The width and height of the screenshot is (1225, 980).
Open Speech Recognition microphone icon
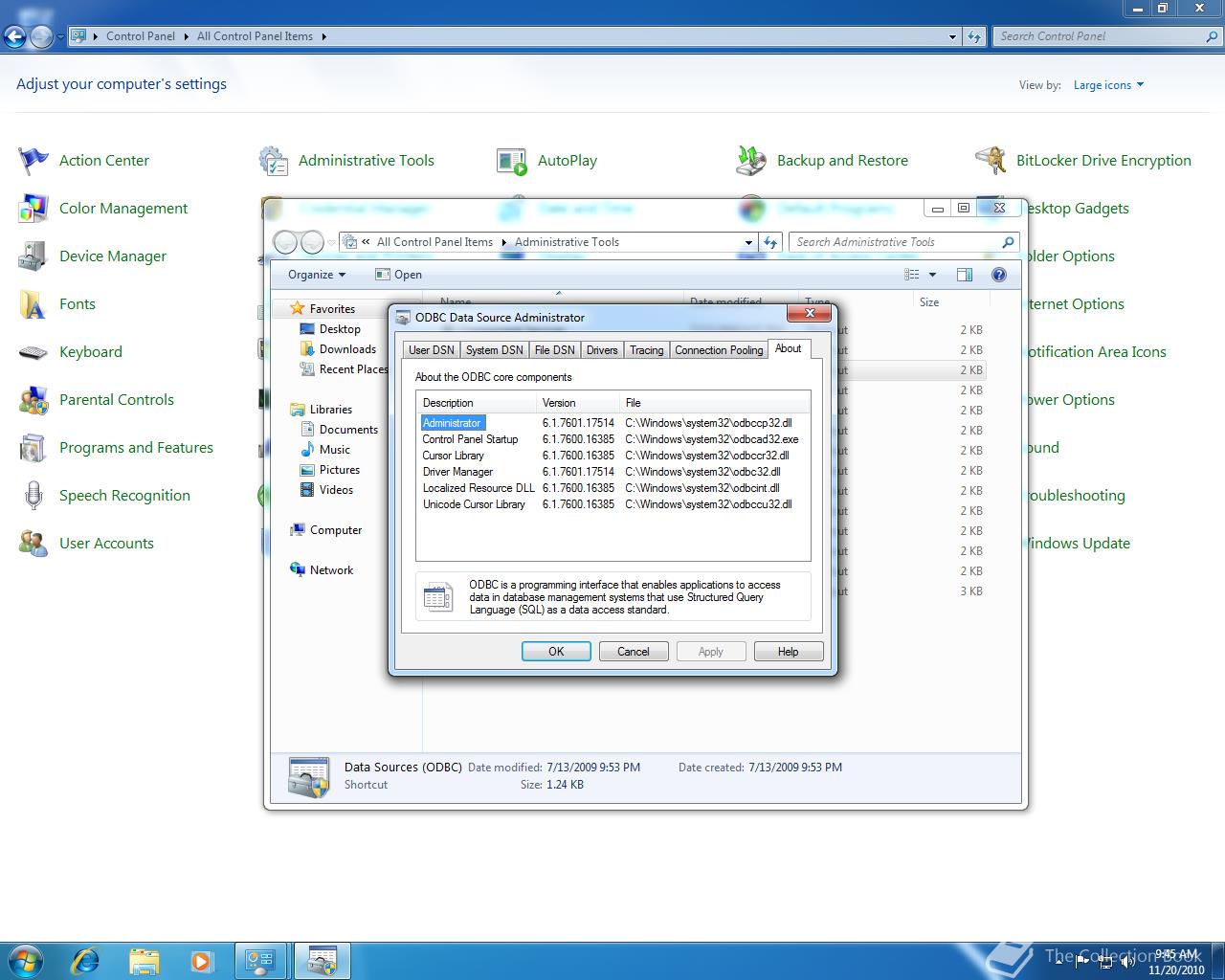click(33, 496)
